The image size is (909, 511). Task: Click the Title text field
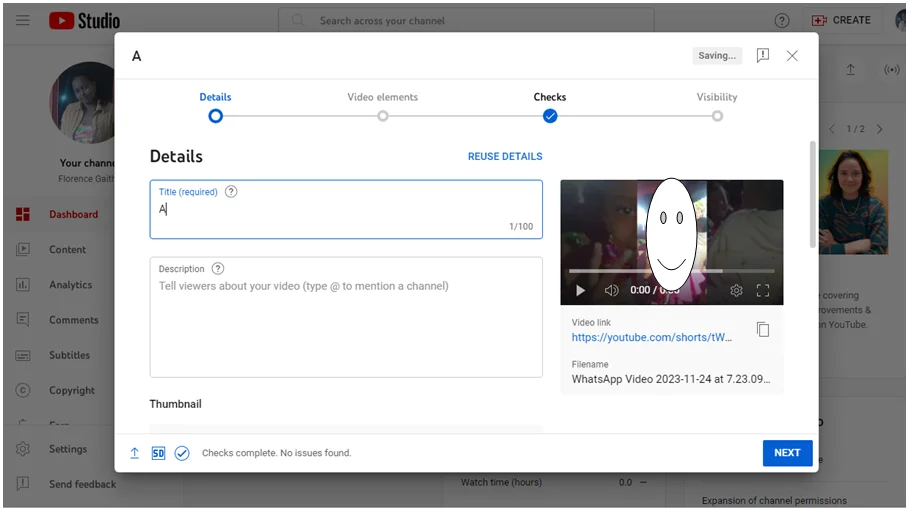point(345,211)
